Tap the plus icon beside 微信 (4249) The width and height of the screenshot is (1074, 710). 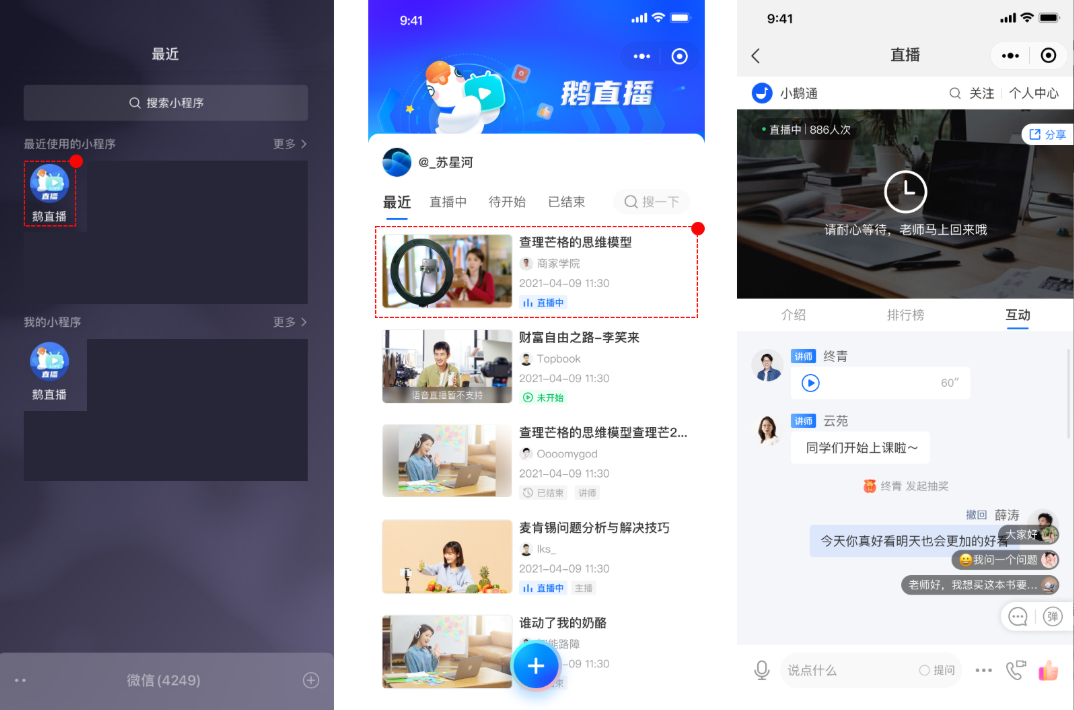311,680
